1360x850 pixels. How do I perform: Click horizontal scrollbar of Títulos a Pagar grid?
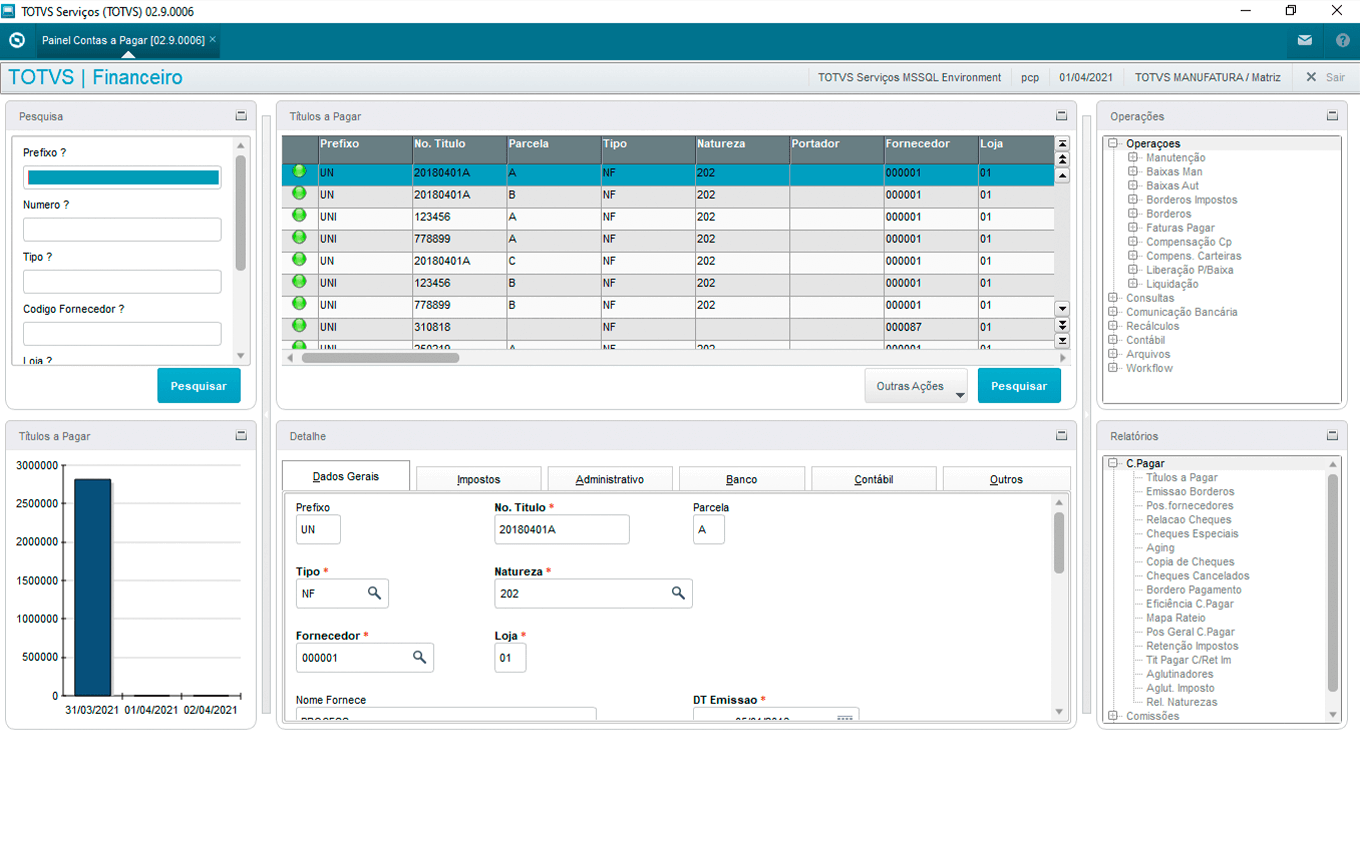[380, 357]
